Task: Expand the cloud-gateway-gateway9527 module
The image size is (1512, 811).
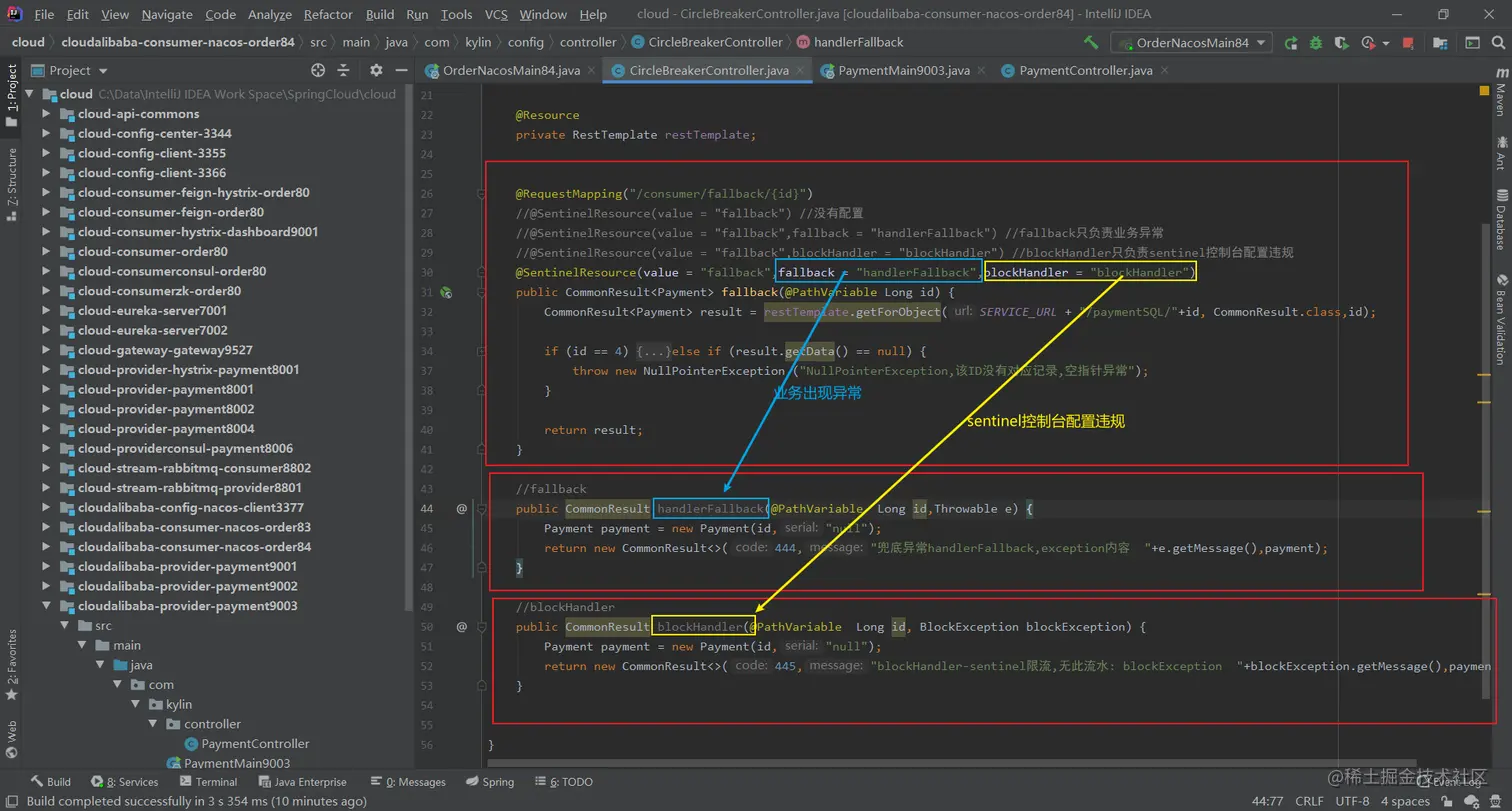Action: pos(46,350)
